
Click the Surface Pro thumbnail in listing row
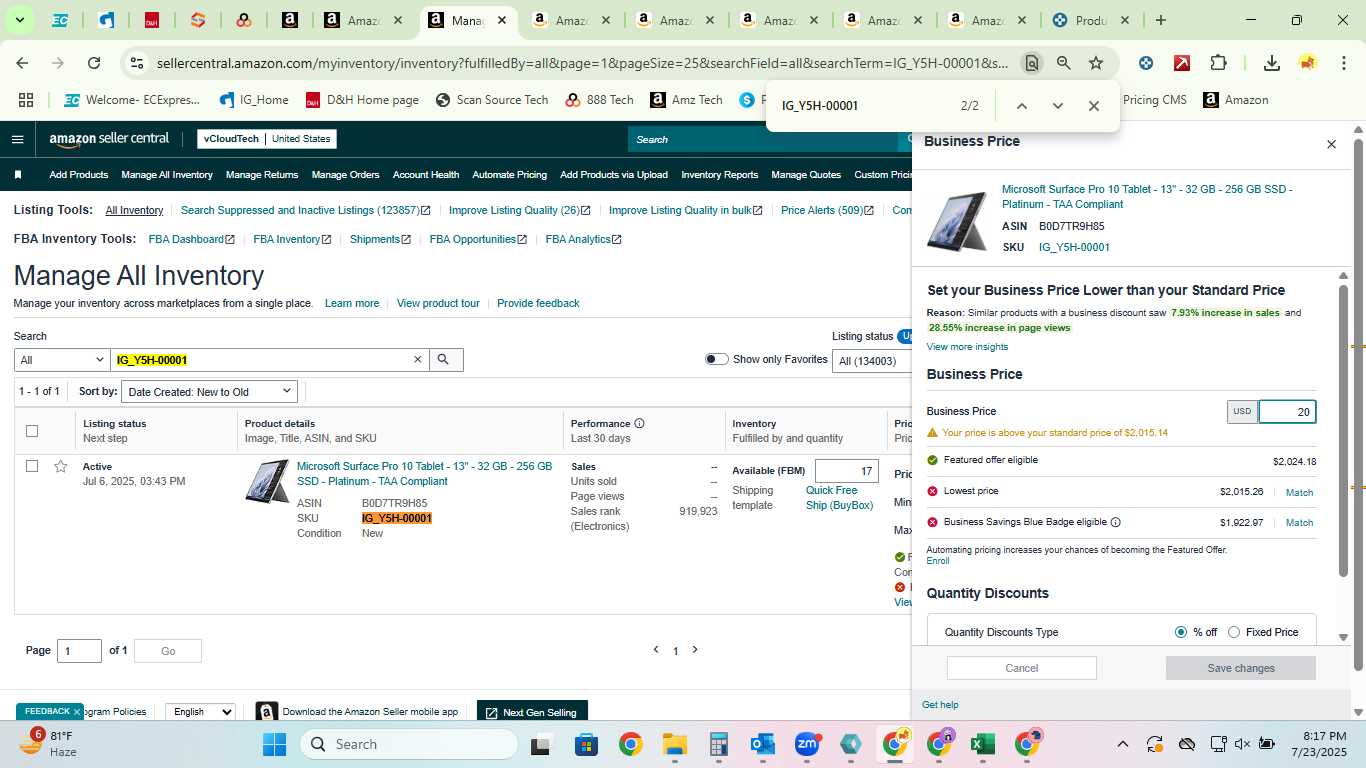point(267,482)
